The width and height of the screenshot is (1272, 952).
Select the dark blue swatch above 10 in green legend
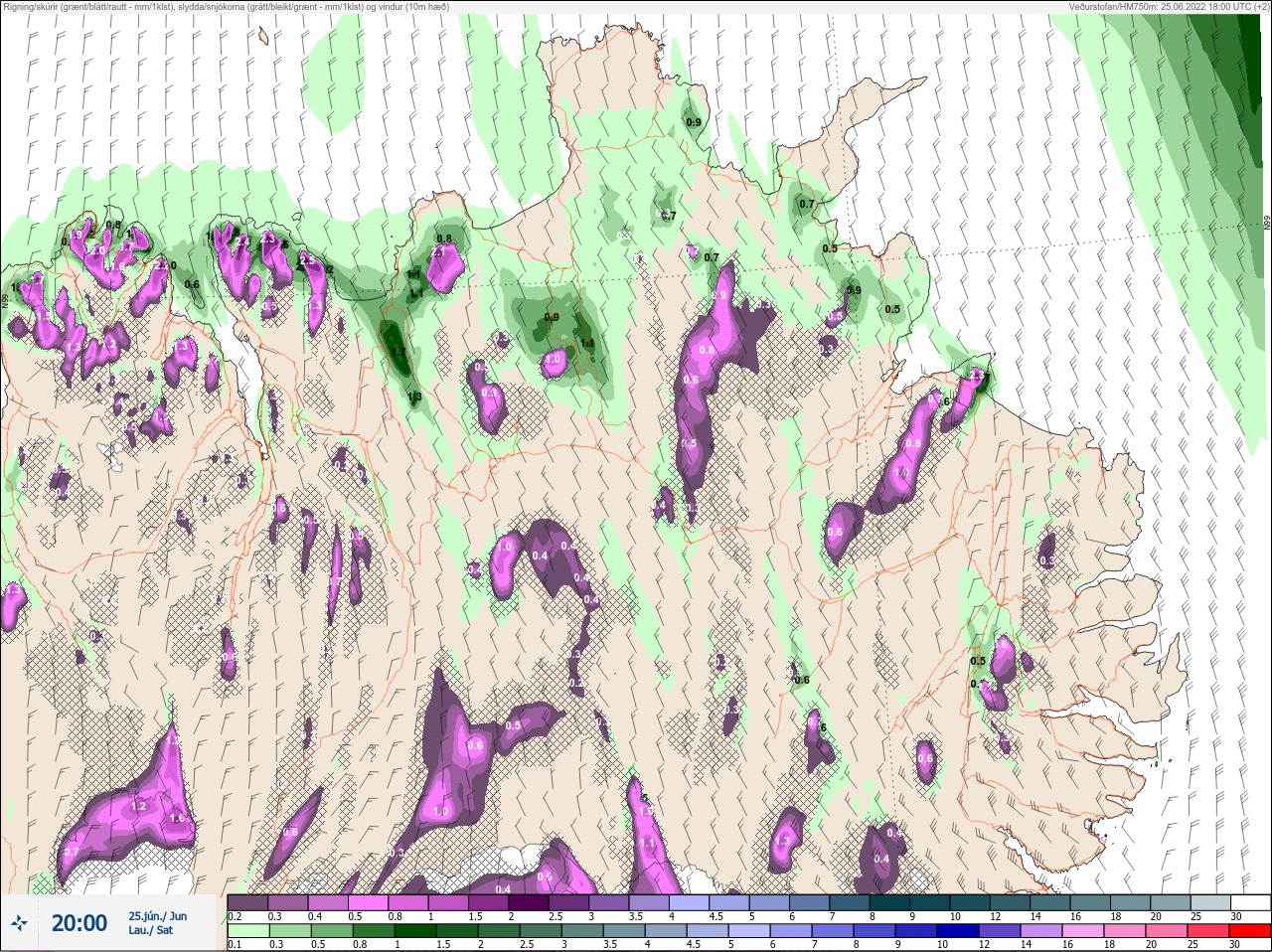(958, 930)
